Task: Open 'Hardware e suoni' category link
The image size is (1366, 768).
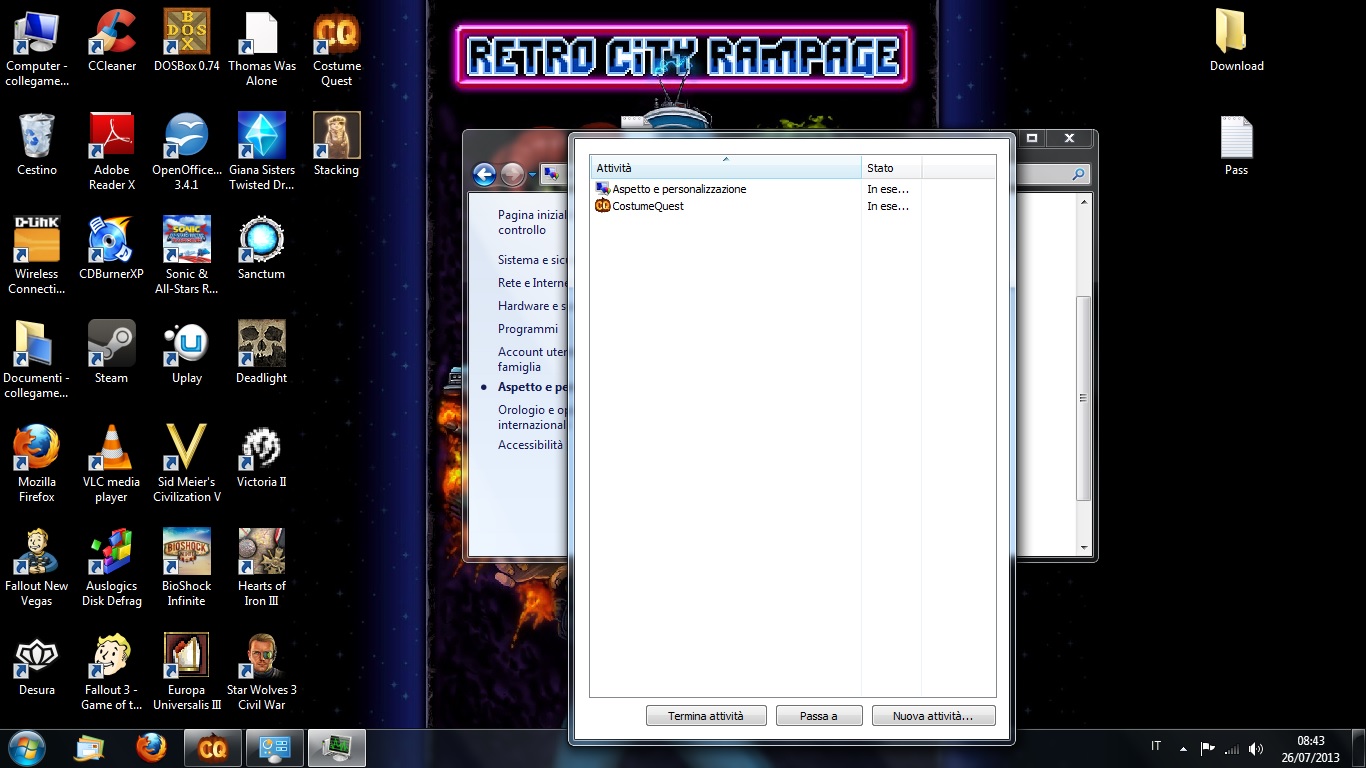Action: [x=533, y=306]
